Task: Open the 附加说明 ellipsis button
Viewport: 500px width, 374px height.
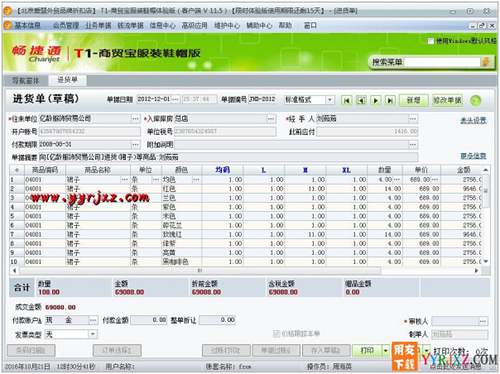Action: 413,144
